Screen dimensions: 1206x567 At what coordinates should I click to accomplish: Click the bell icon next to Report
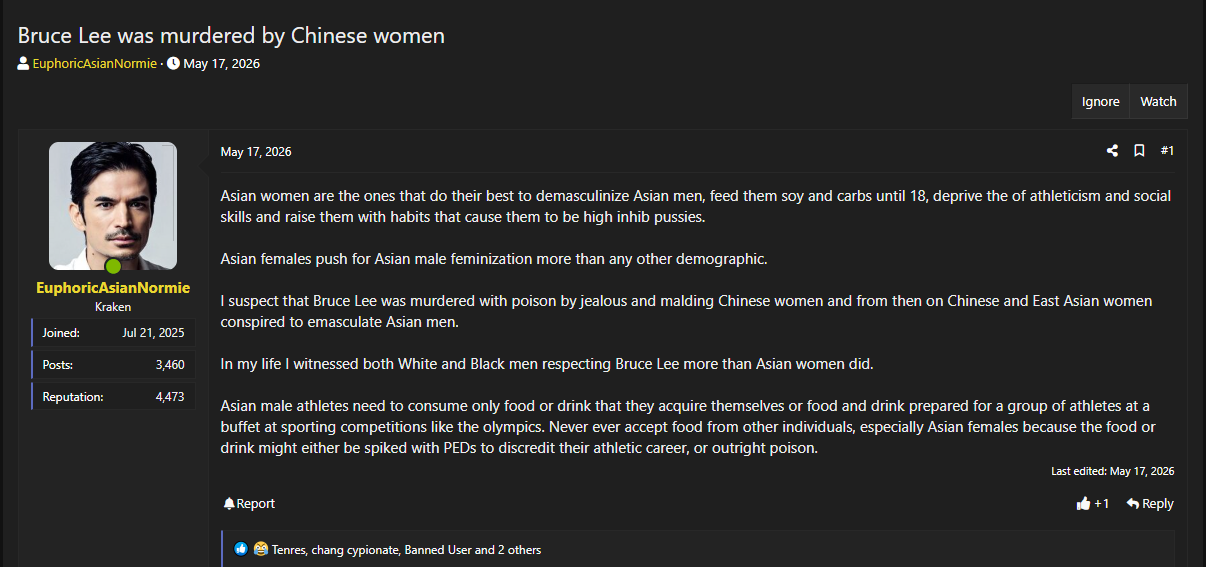229,504
